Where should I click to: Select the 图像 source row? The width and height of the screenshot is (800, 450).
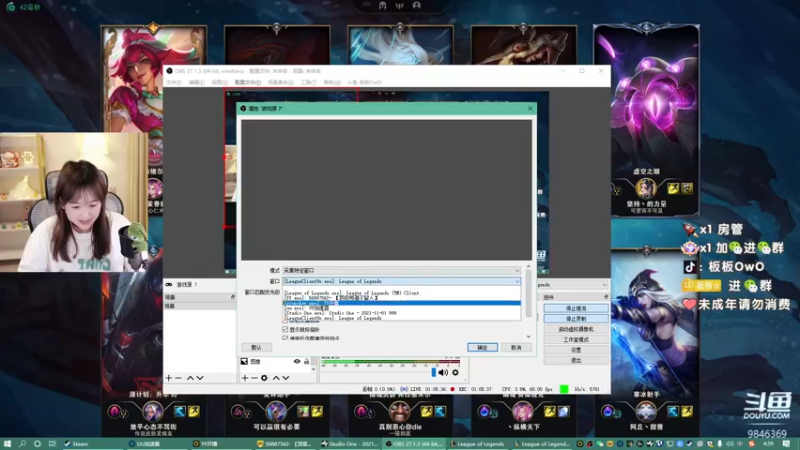[x=276, y=362]
